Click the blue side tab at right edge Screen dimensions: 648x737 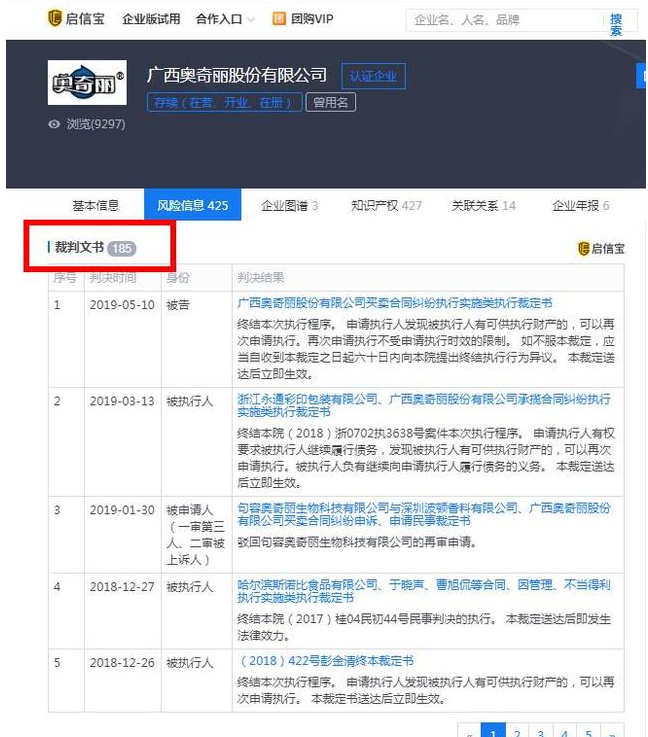(x=641, y=76)
